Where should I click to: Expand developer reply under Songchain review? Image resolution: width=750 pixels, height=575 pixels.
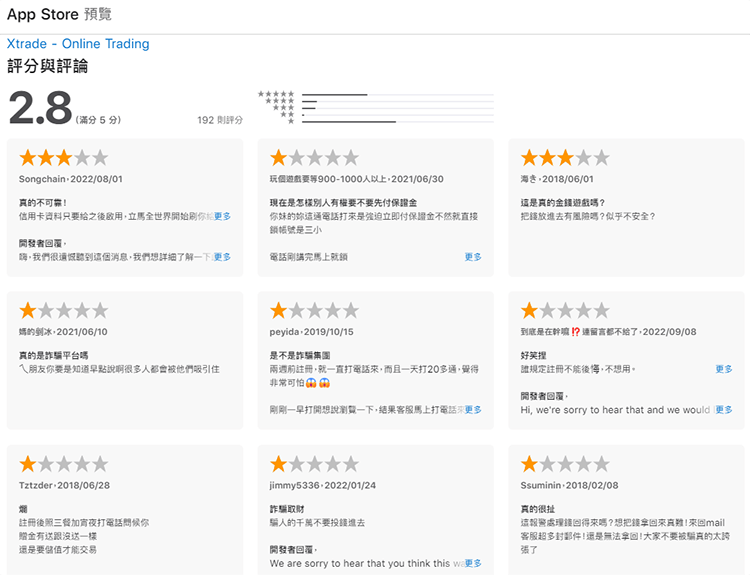[x=222, y=257]
